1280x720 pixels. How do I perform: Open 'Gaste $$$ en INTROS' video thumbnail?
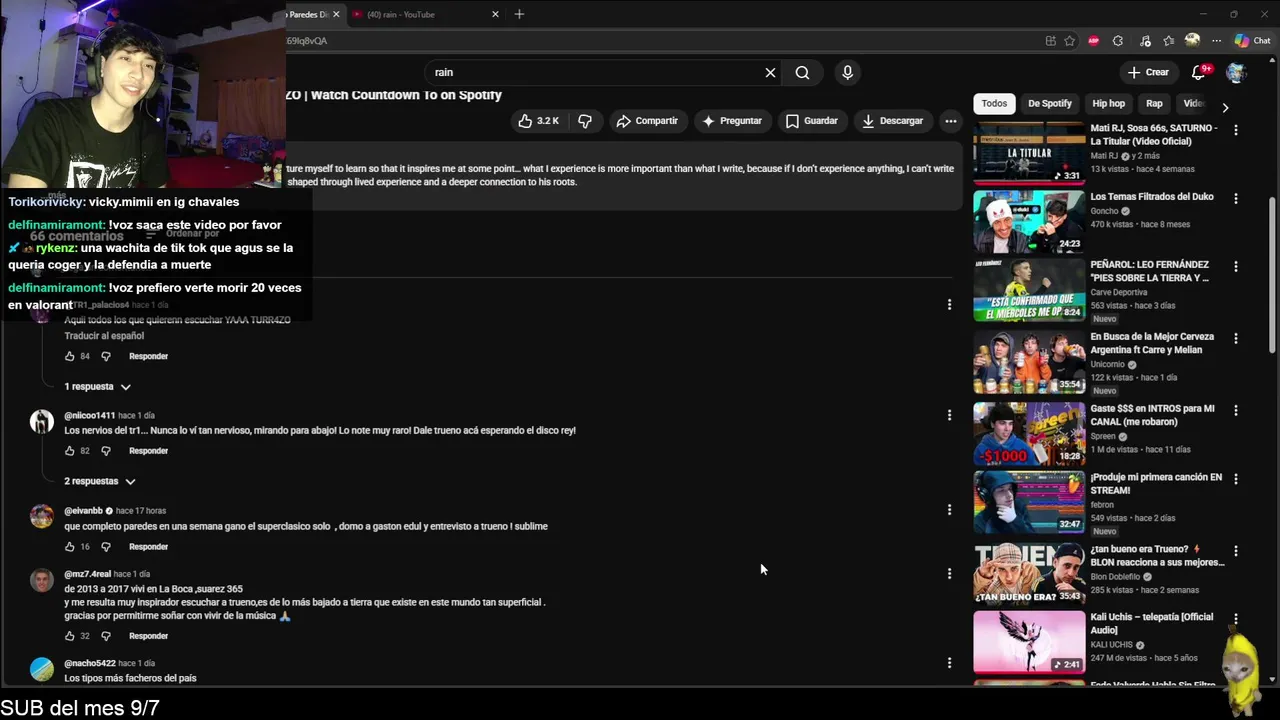[1029, 434]
